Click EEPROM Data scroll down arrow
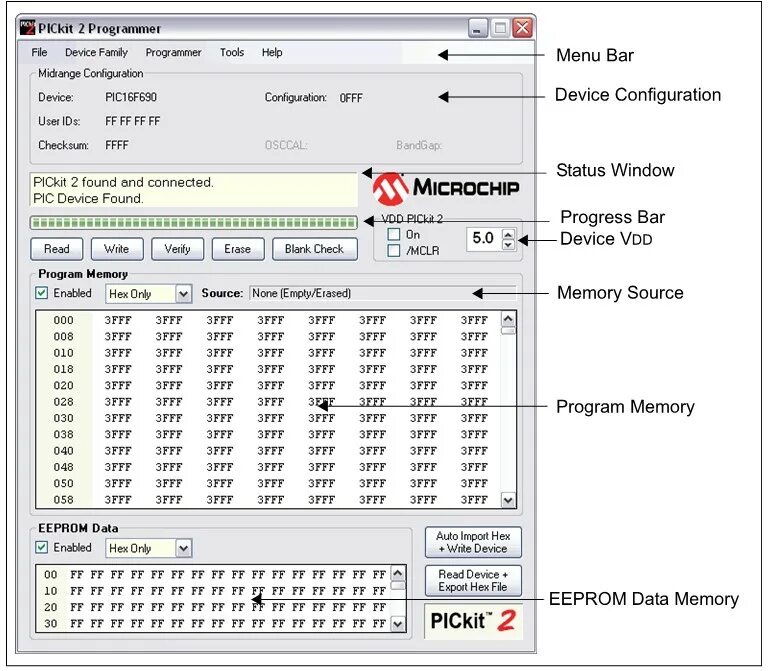This screenshot has height=671, width=769. 398,624
